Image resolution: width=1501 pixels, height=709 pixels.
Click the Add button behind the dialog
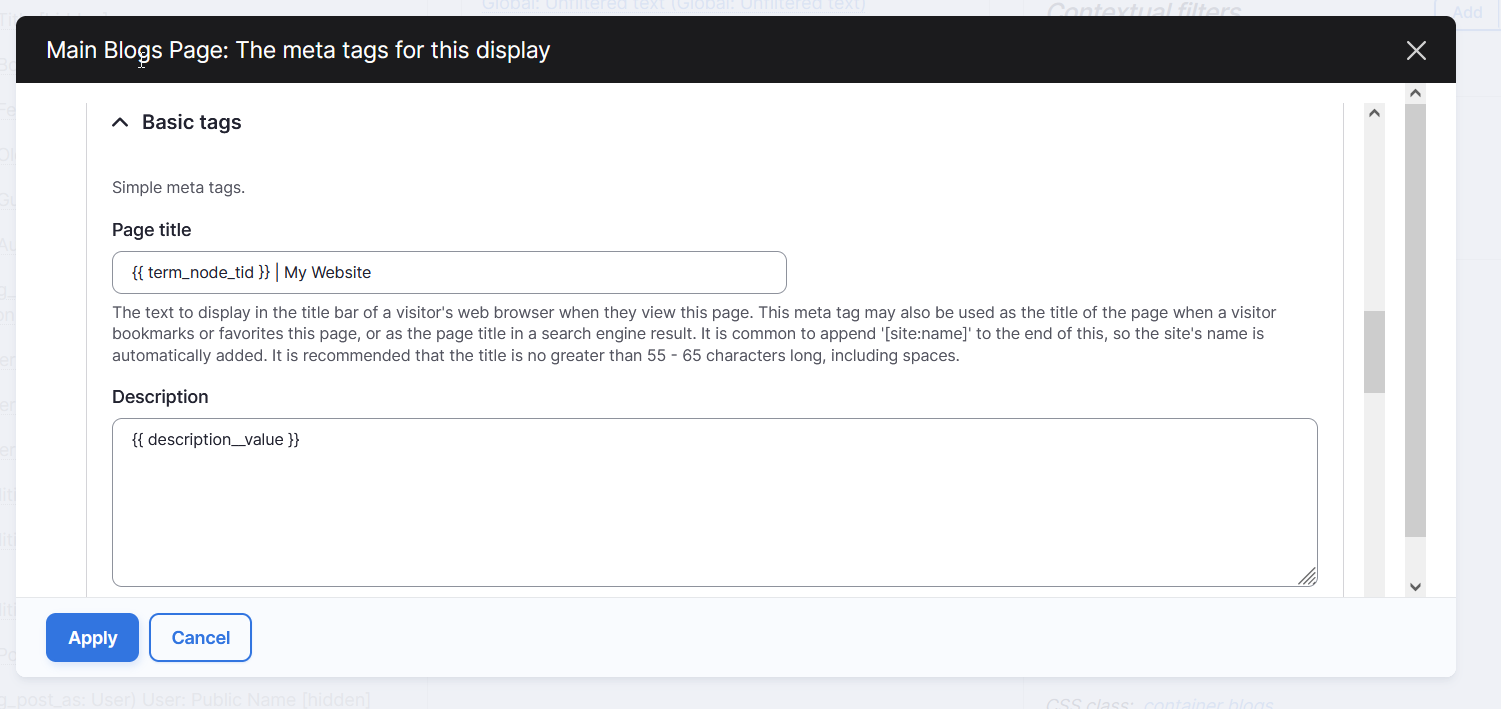(1467, 12)
